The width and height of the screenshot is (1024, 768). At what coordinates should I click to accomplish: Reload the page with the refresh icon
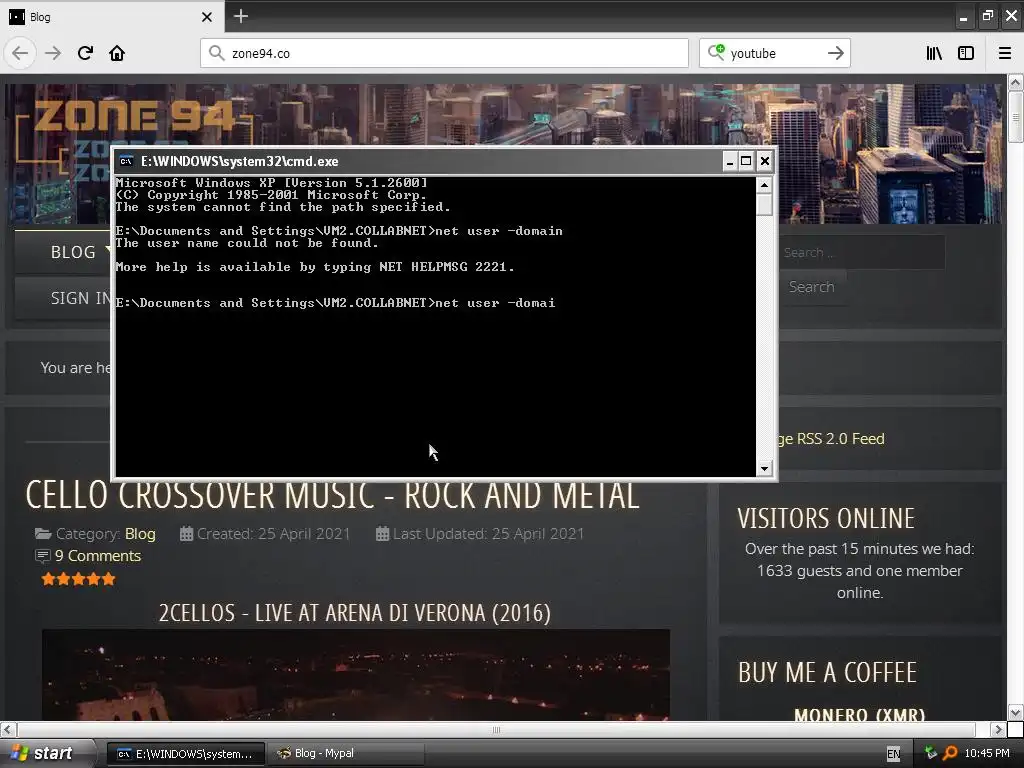(x=85, y=53)
